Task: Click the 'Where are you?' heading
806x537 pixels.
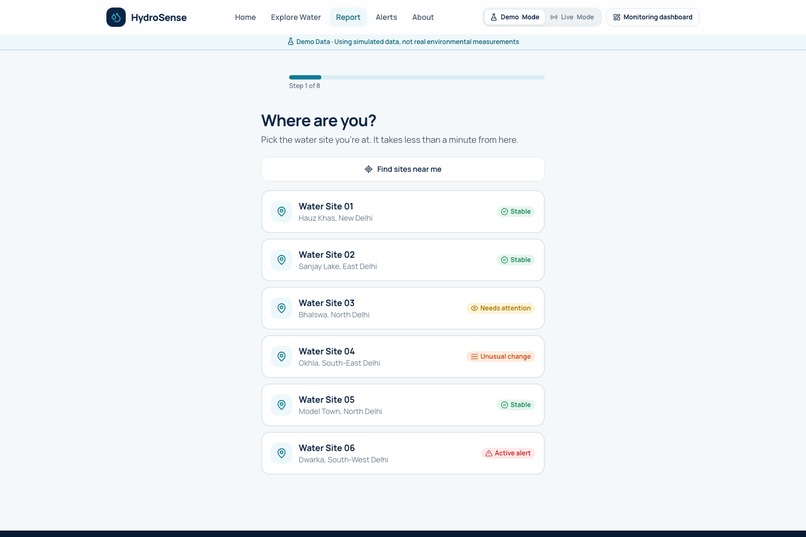Action: (x=319, y=120)
